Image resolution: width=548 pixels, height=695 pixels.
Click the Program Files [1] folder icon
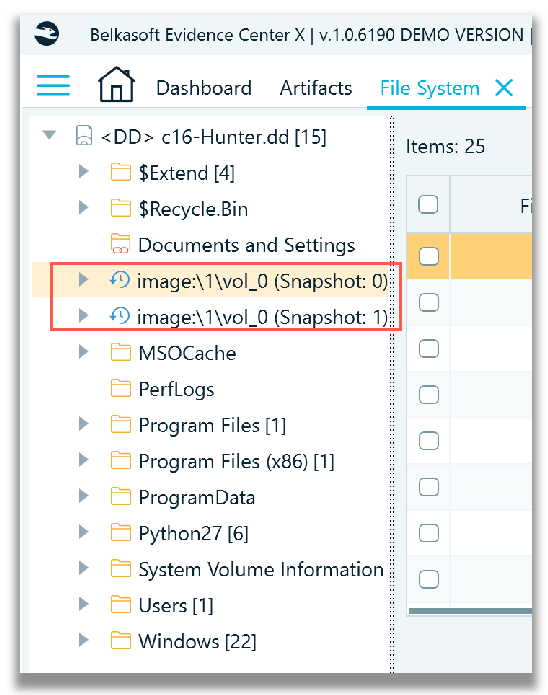(121, 424)
